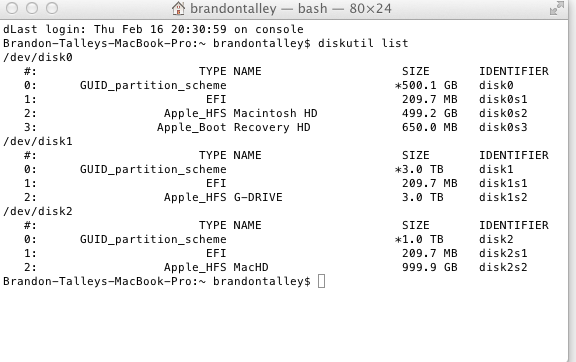Click the window title text 'brandontalley — bash'
576x362 pixels.
click(x=259, y=8)
